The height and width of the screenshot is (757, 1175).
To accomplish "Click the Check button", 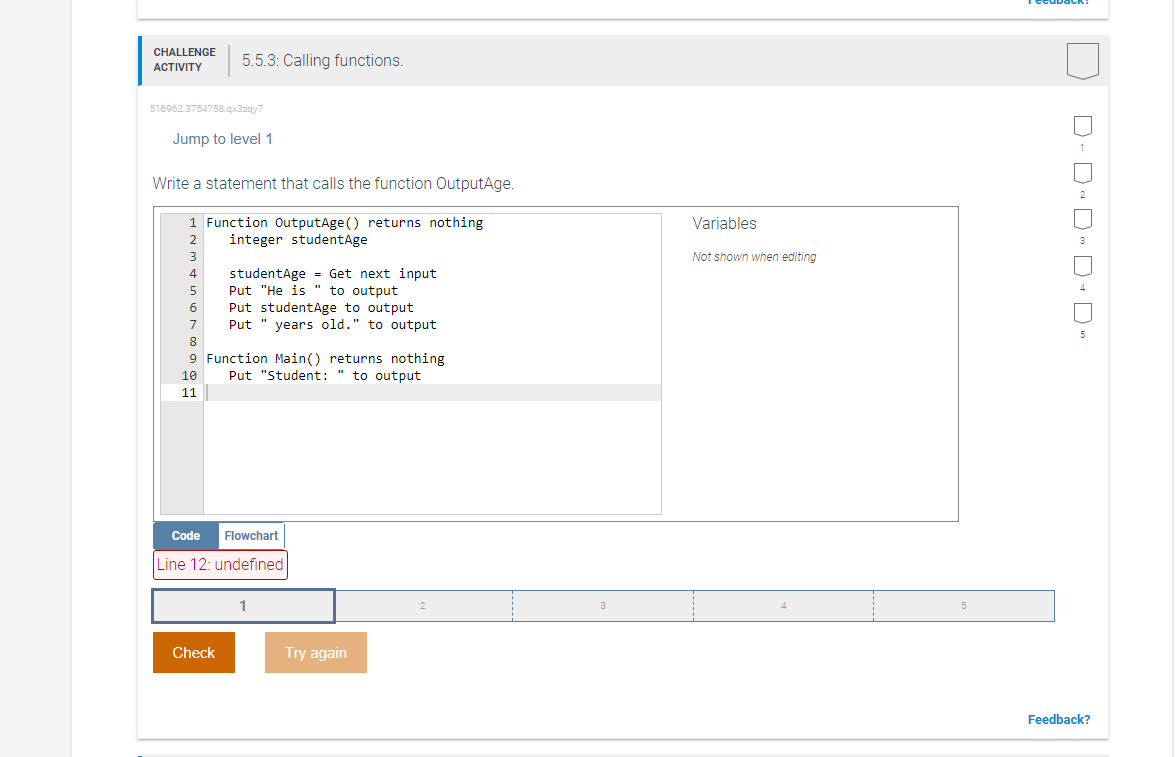I will [x=194, y=653].
